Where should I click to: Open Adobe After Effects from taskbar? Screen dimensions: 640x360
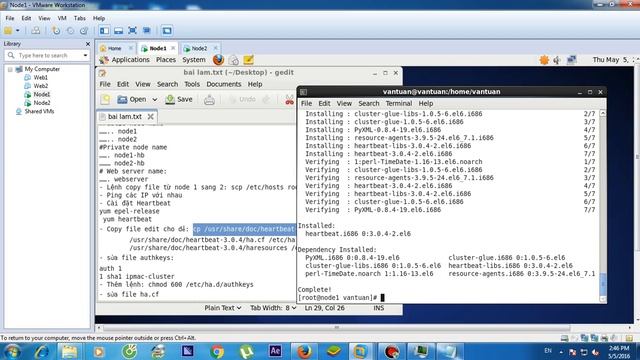[275, 351]
